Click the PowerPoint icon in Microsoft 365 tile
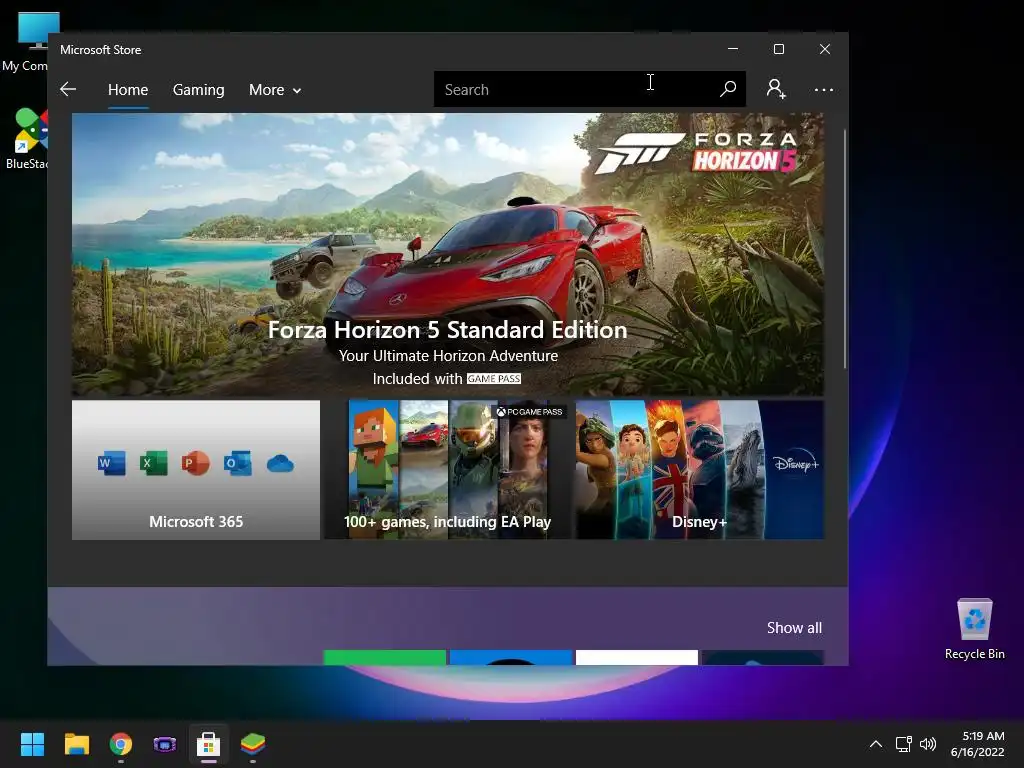1024x768 pixels. click(195, 464)
